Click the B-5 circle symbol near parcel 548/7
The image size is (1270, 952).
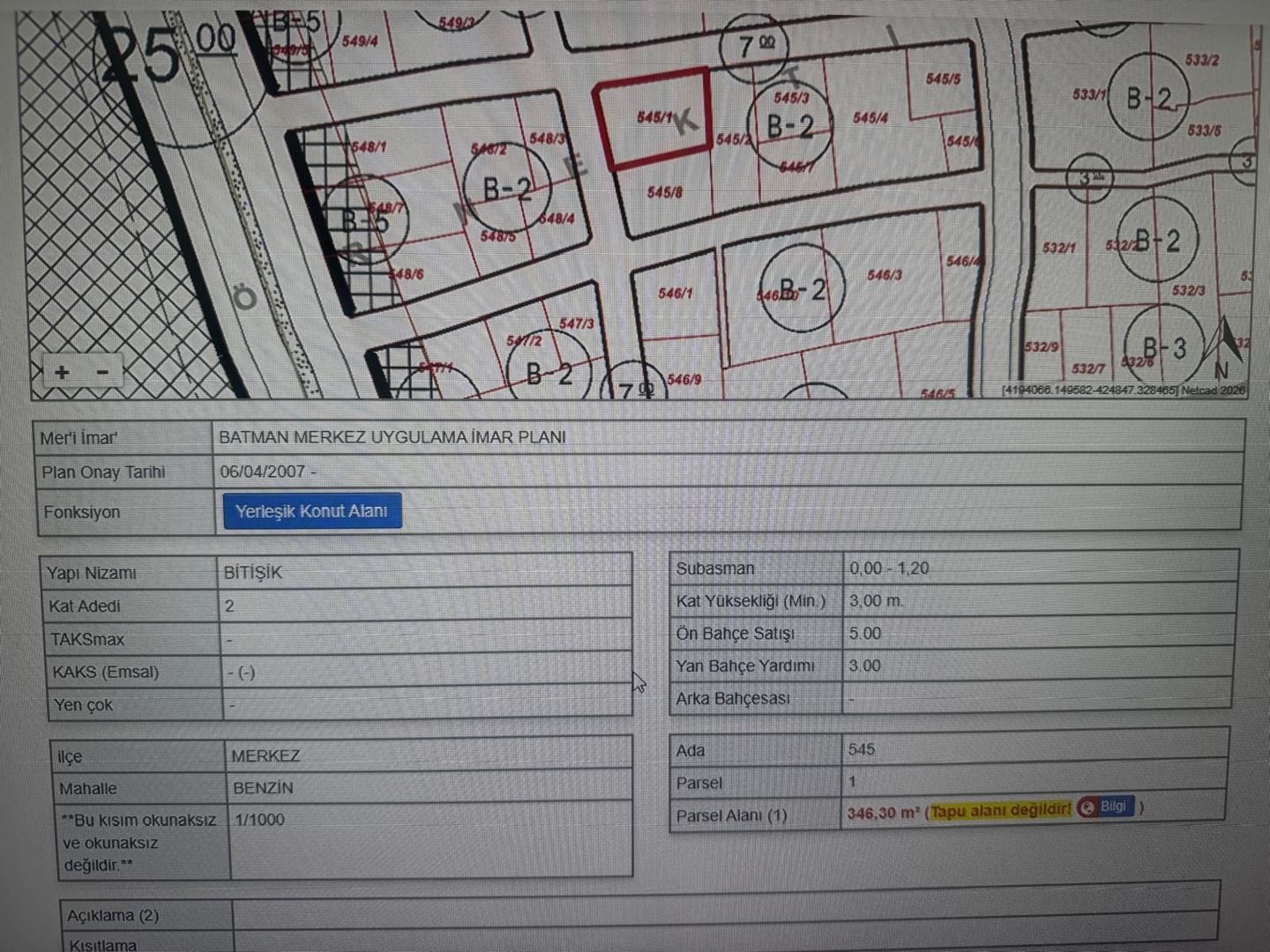tap(365, 220)
